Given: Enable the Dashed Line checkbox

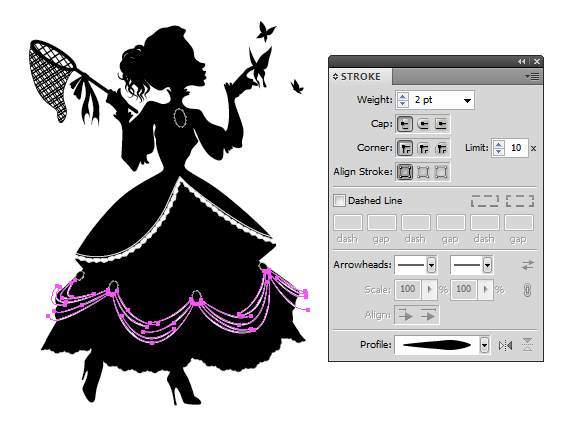Looking at the screenshot, I should click(x=339, y=201).
